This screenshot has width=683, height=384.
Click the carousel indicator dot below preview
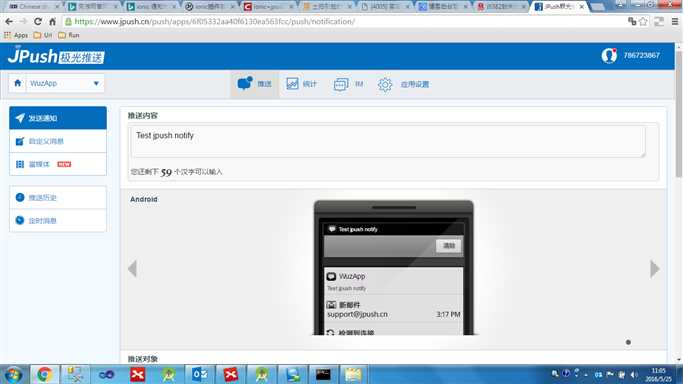pos(628,342)
